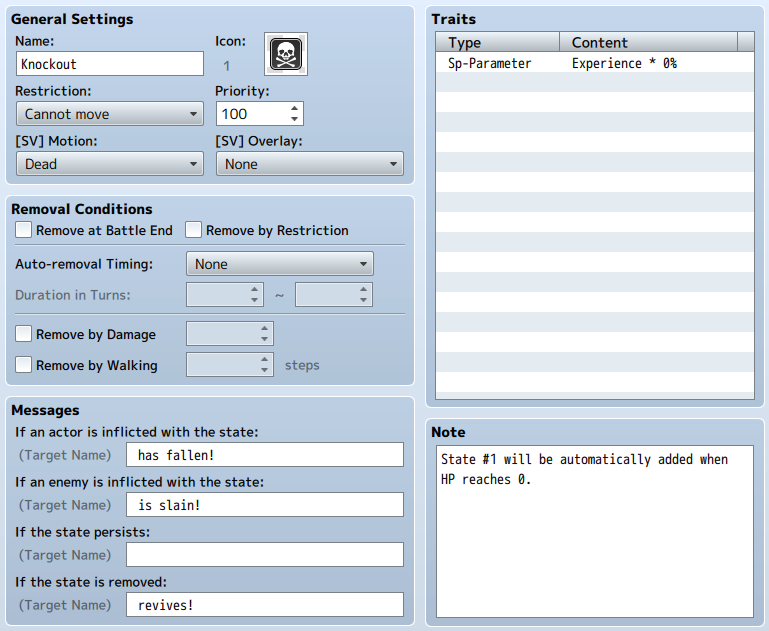Image resolution: width=769 pixels, height=631 pixels.
Task: Expand the [SV] Overlay dropdown
Action: point(310,164)
